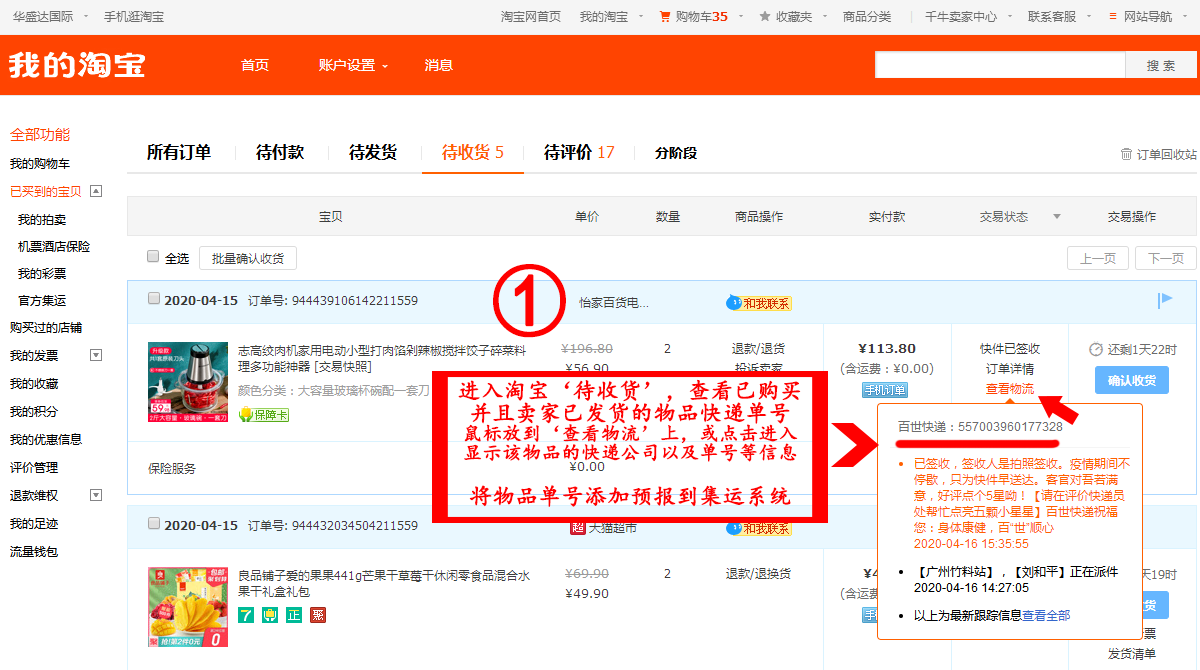Viewport: 1200px width, 670px height.
Task: Click the 网站导航 menu list icon
Action: tap(1114, 16)
